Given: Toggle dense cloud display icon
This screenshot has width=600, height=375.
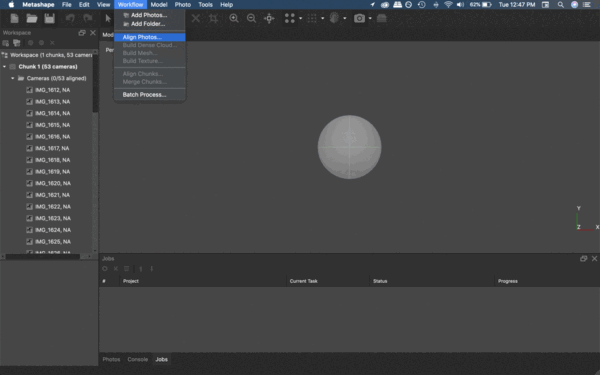Looking at the screenshot, I should (x=312, y=18).
